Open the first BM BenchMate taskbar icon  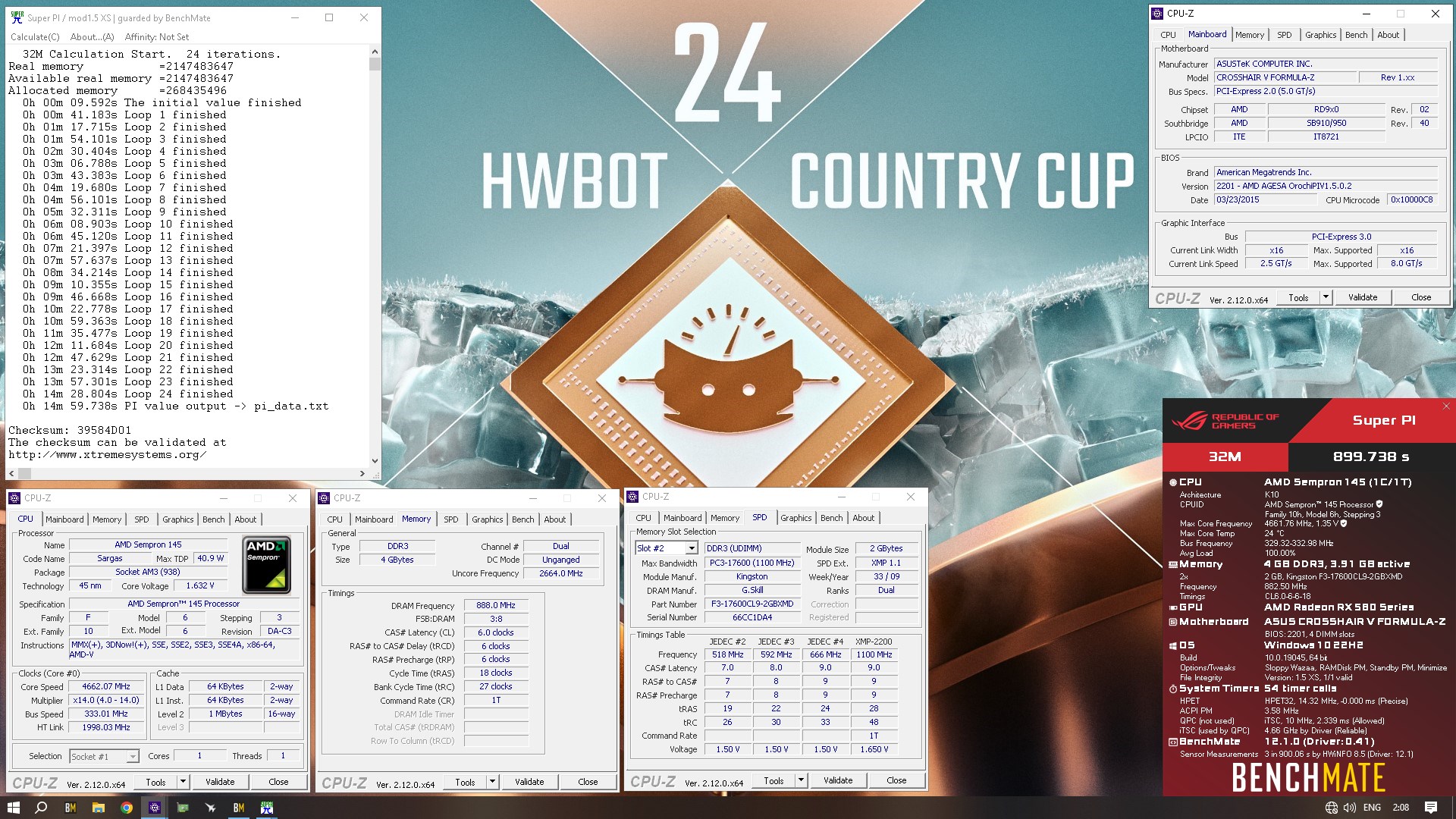point(71,808)
